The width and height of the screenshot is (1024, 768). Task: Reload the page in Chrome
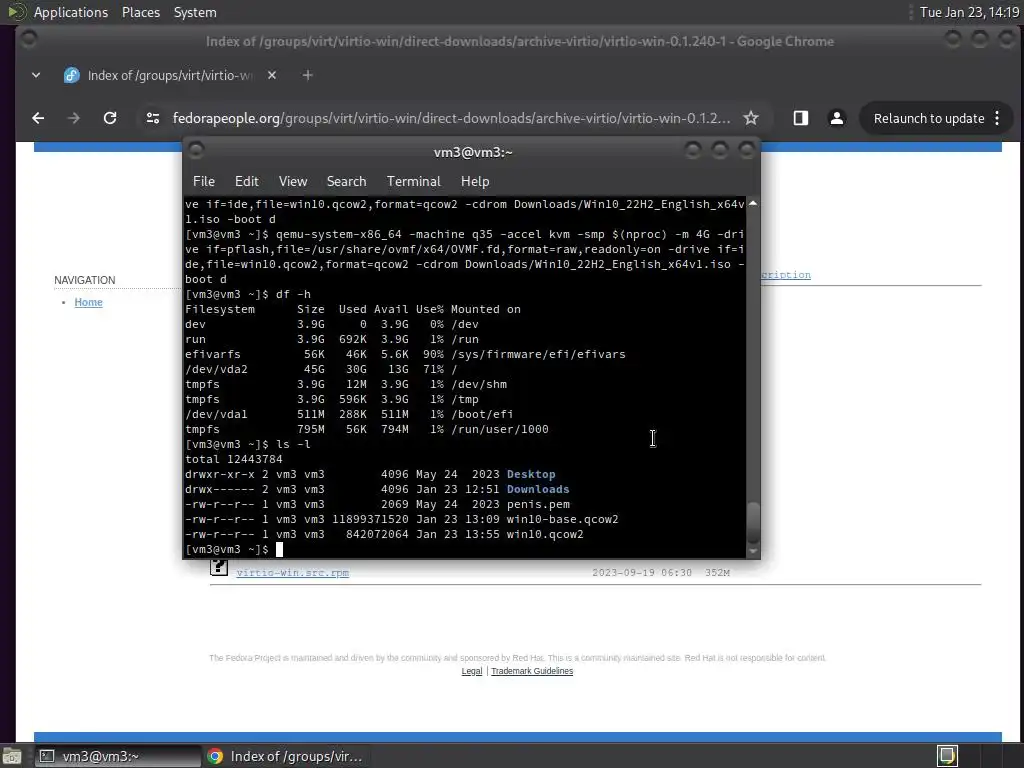(x=110, y=118)
